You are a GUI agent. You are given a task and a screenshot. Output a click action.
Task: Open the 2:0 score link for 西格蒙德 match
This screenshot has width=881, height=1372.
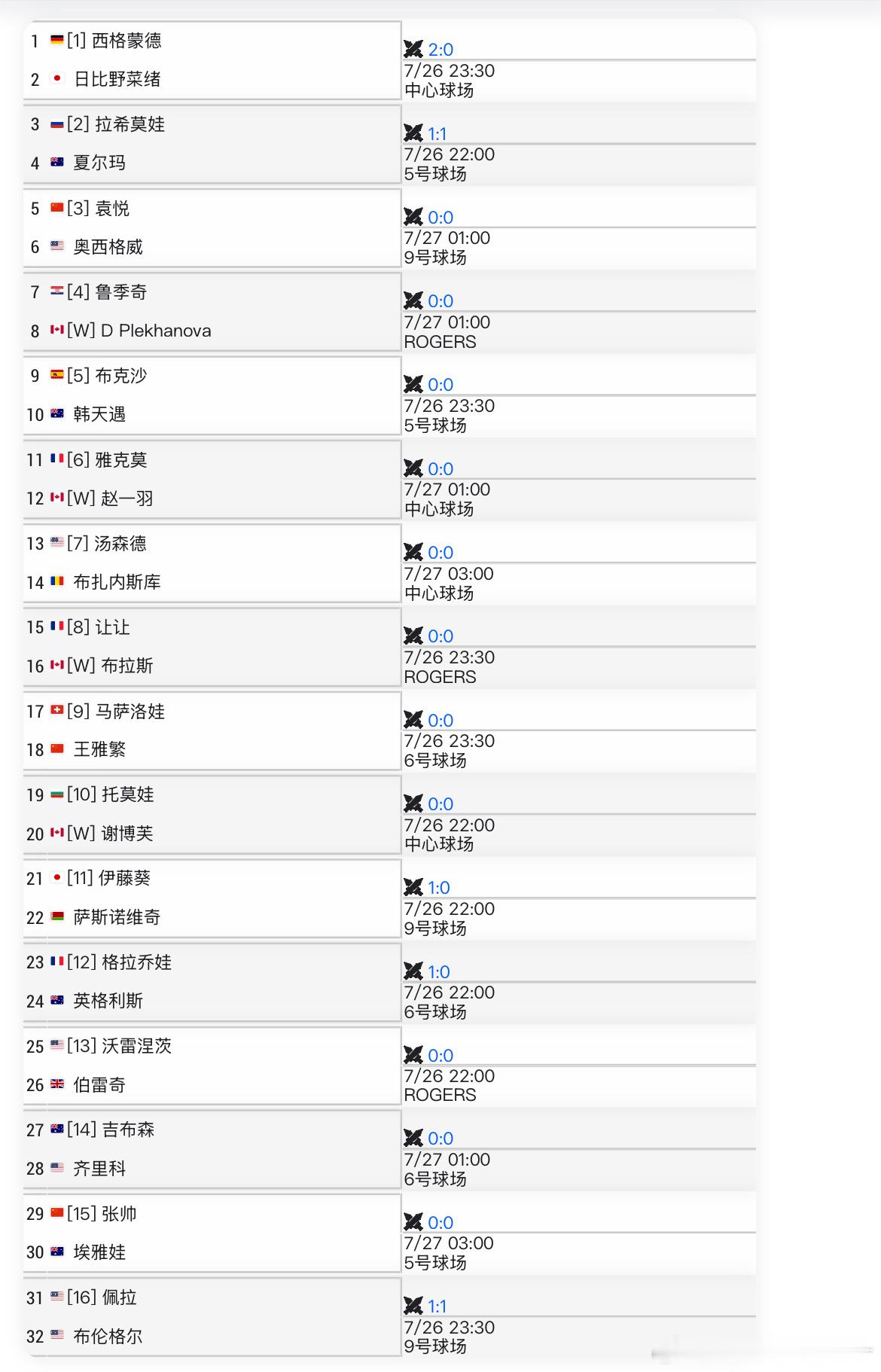click(440, 50)
